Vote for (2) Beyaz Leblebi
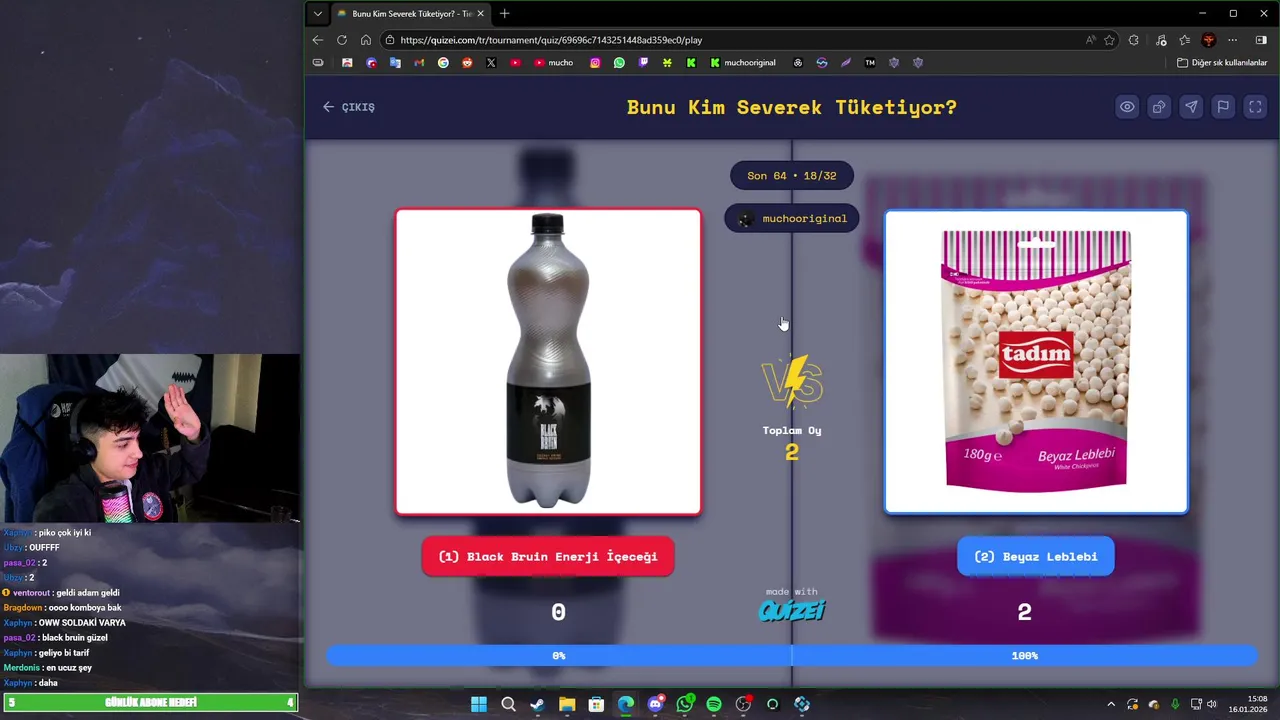Image resolution: width=1280 pixels, height=720 pixels. [x=1036, y=557]
